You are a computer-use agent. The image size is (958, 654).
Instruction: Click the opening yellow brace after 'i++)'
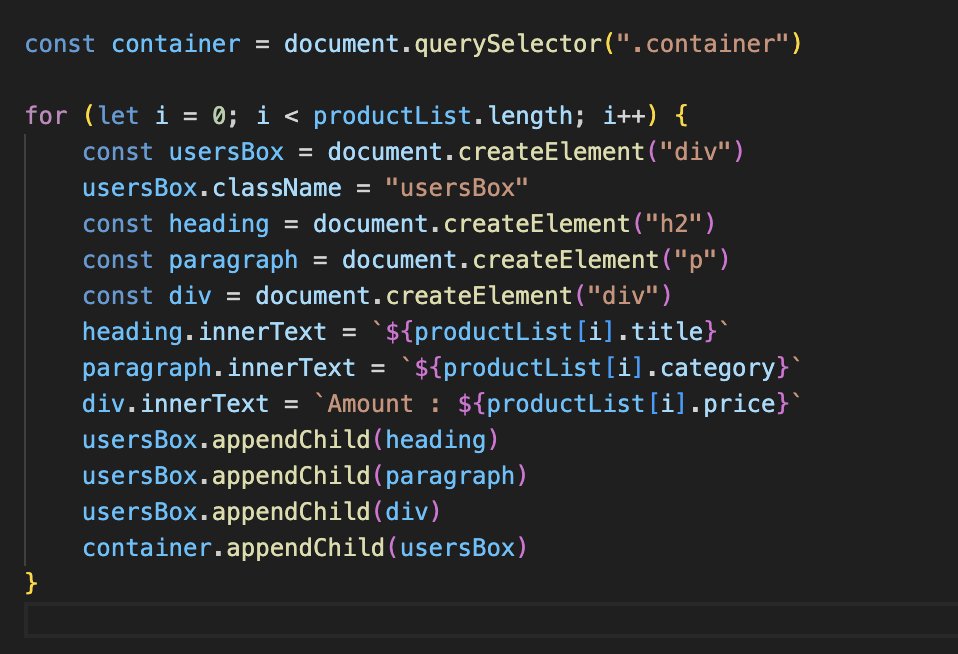pos(682,116)
